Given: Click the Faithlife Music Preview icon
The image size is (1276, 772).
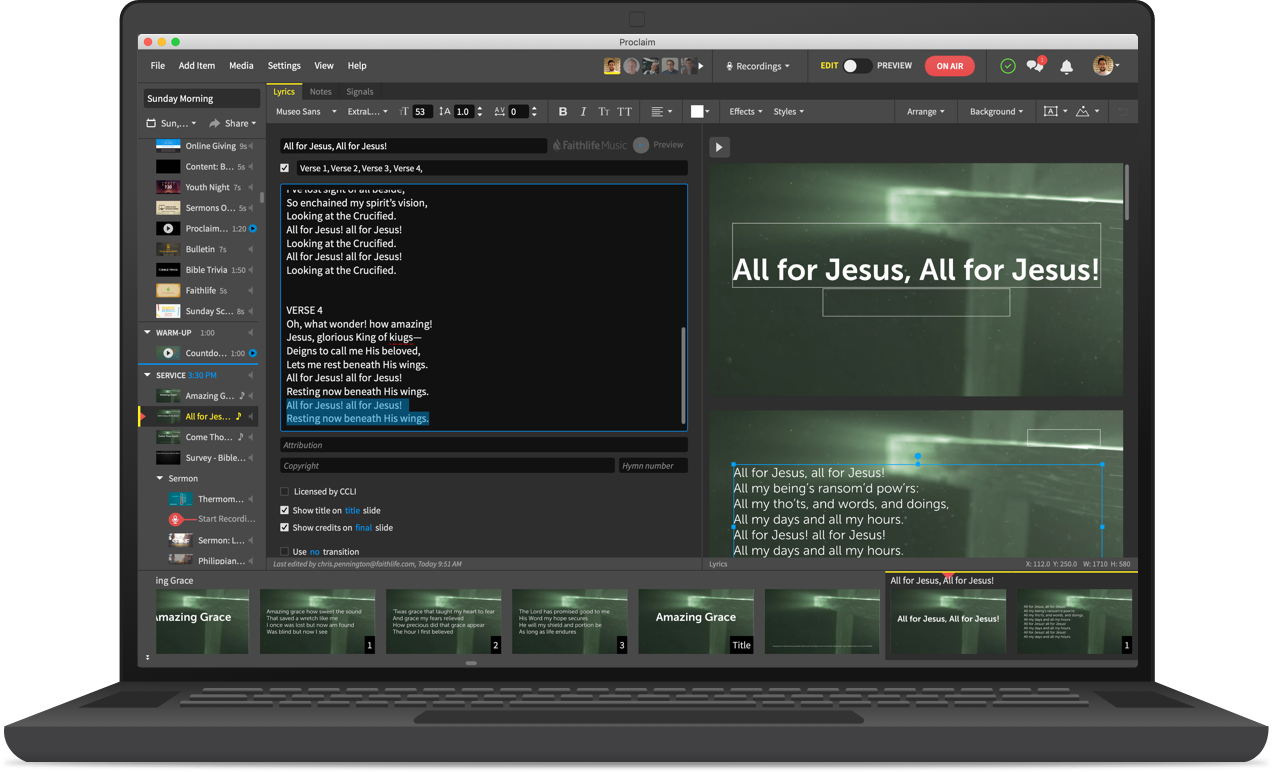Looking at the screenshot, I should tap(641, 145).
